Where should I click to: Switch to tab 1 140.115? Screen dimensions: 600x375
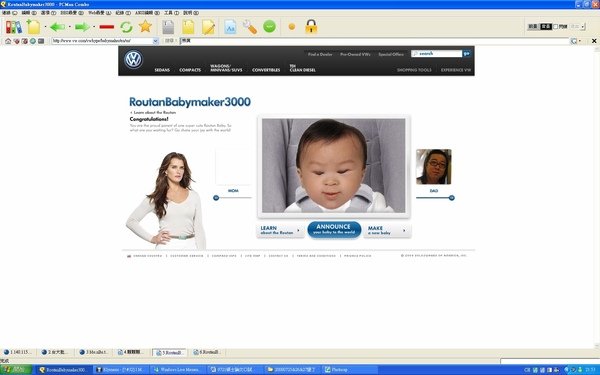(18, 352)
